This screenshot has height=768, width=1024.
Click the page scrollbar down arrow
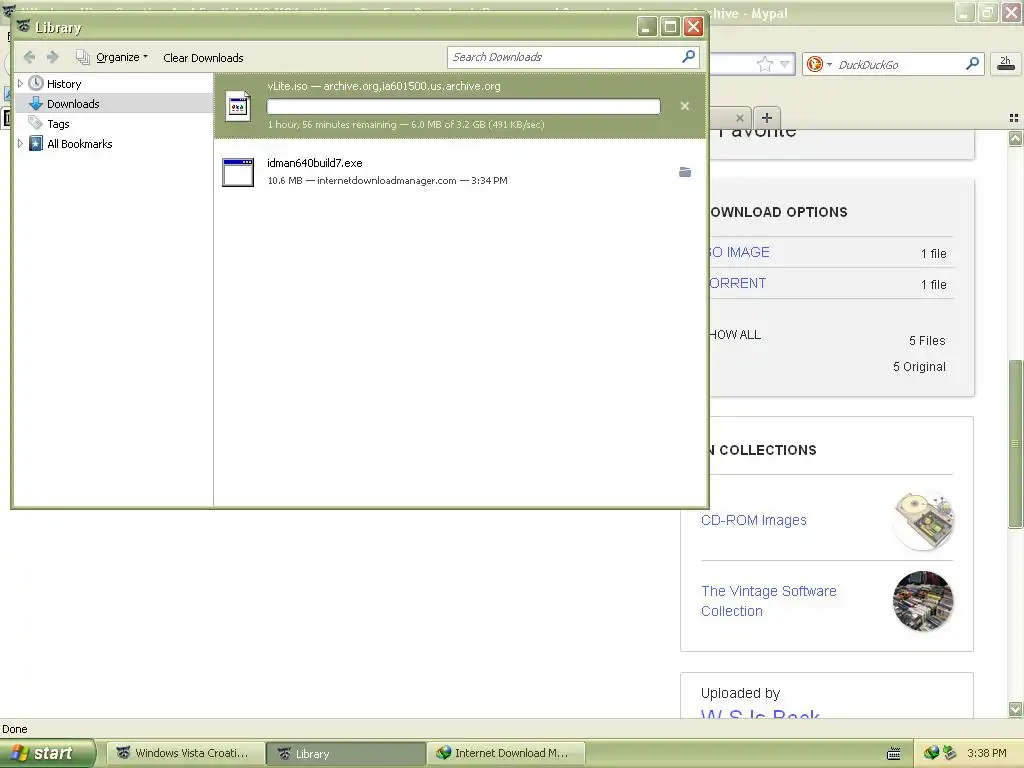coord(1015,709)
